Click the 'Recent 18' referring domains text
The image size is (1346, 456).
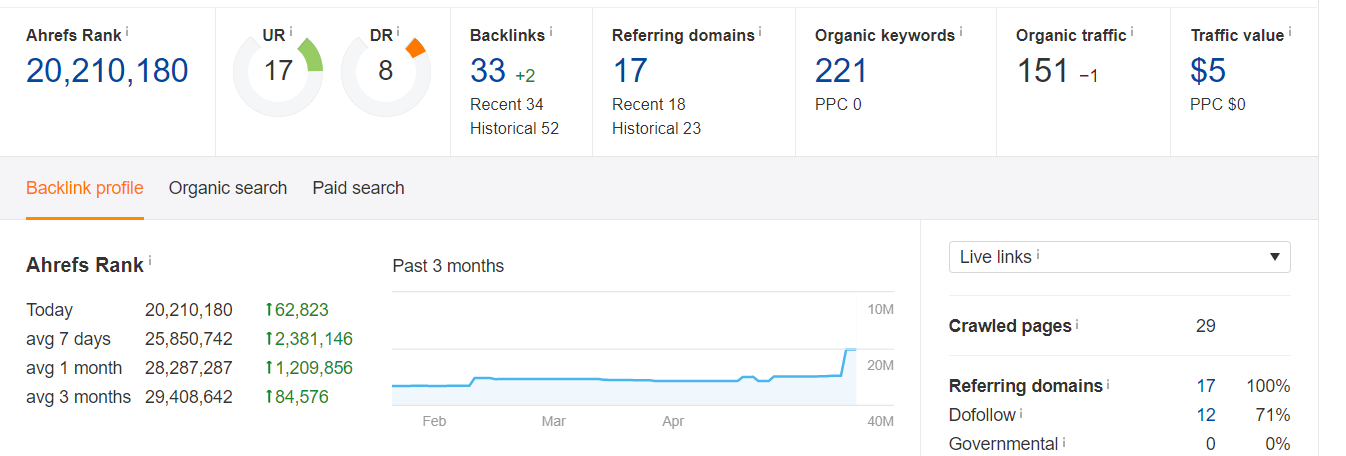pos(648,104)
